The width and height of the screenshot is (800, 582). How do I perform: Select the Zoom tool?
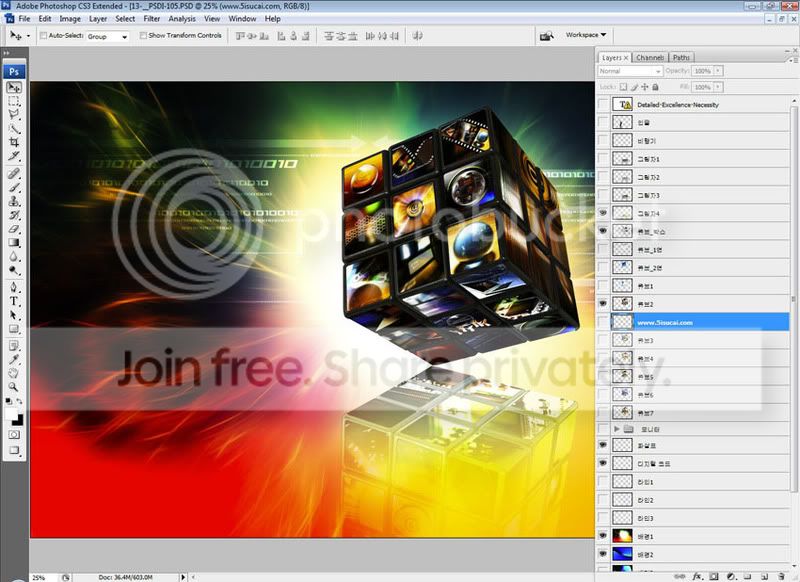click(x=14, y=387)
